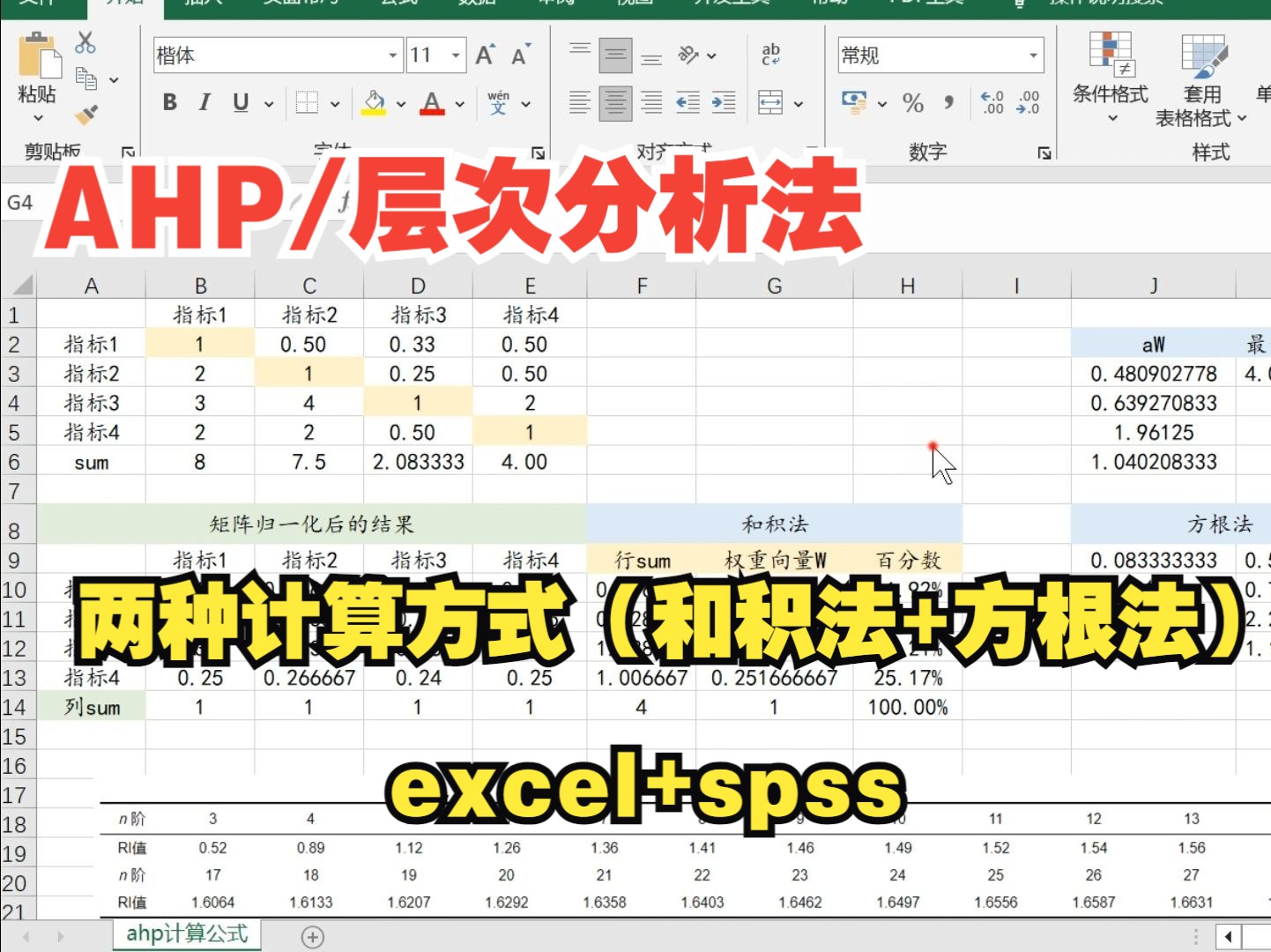Expand merge cells dropdown arrow

799,104
